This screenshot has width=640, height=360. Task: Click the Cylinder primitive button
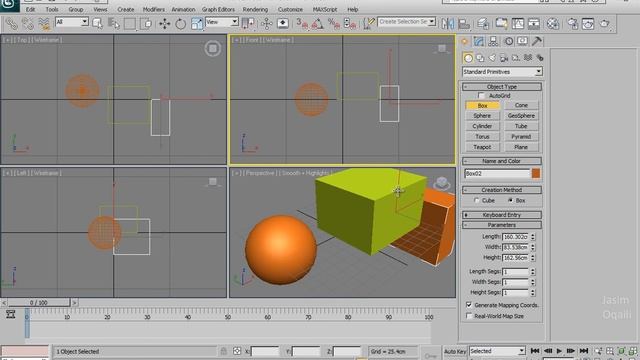(482, 126)
